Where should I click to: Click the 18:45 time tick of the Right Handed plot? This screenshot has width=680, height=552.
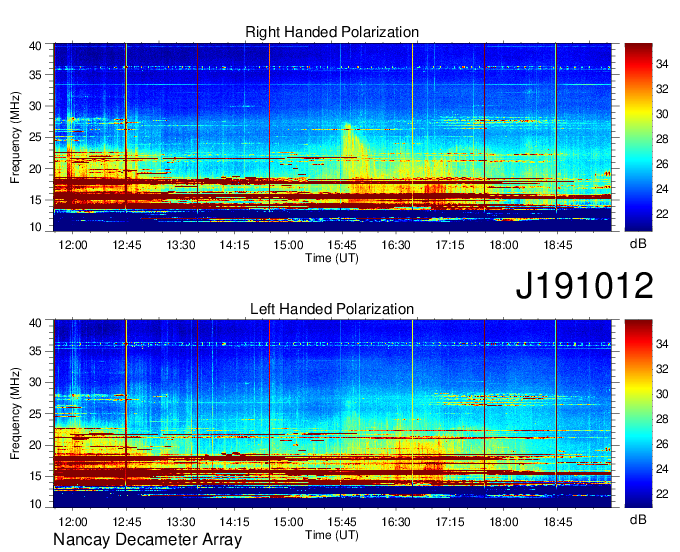(558, 245)
